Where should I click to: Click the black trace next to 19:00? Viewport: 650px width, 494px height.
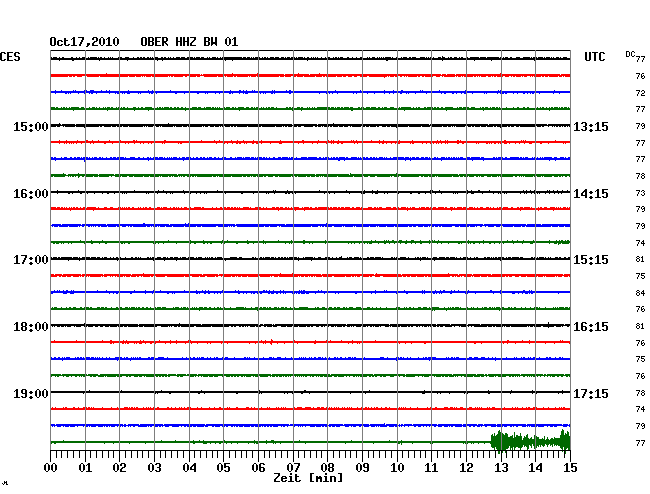pyautogui.click(x=310, y=392)
